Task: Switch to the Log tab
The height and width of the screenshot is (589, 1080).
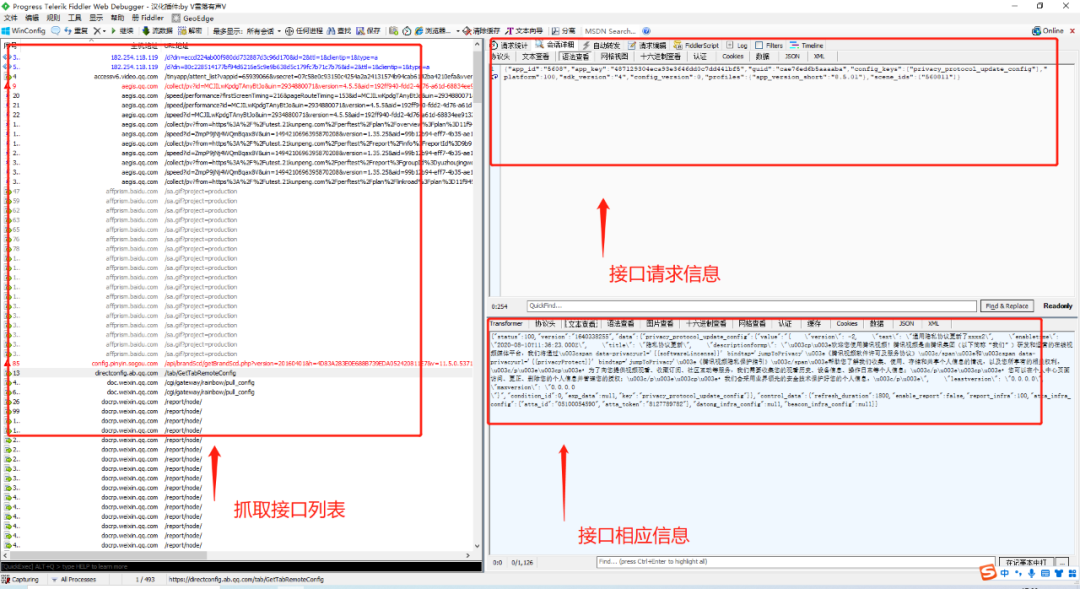Action: pyautogui.click(x=737, y=45)
